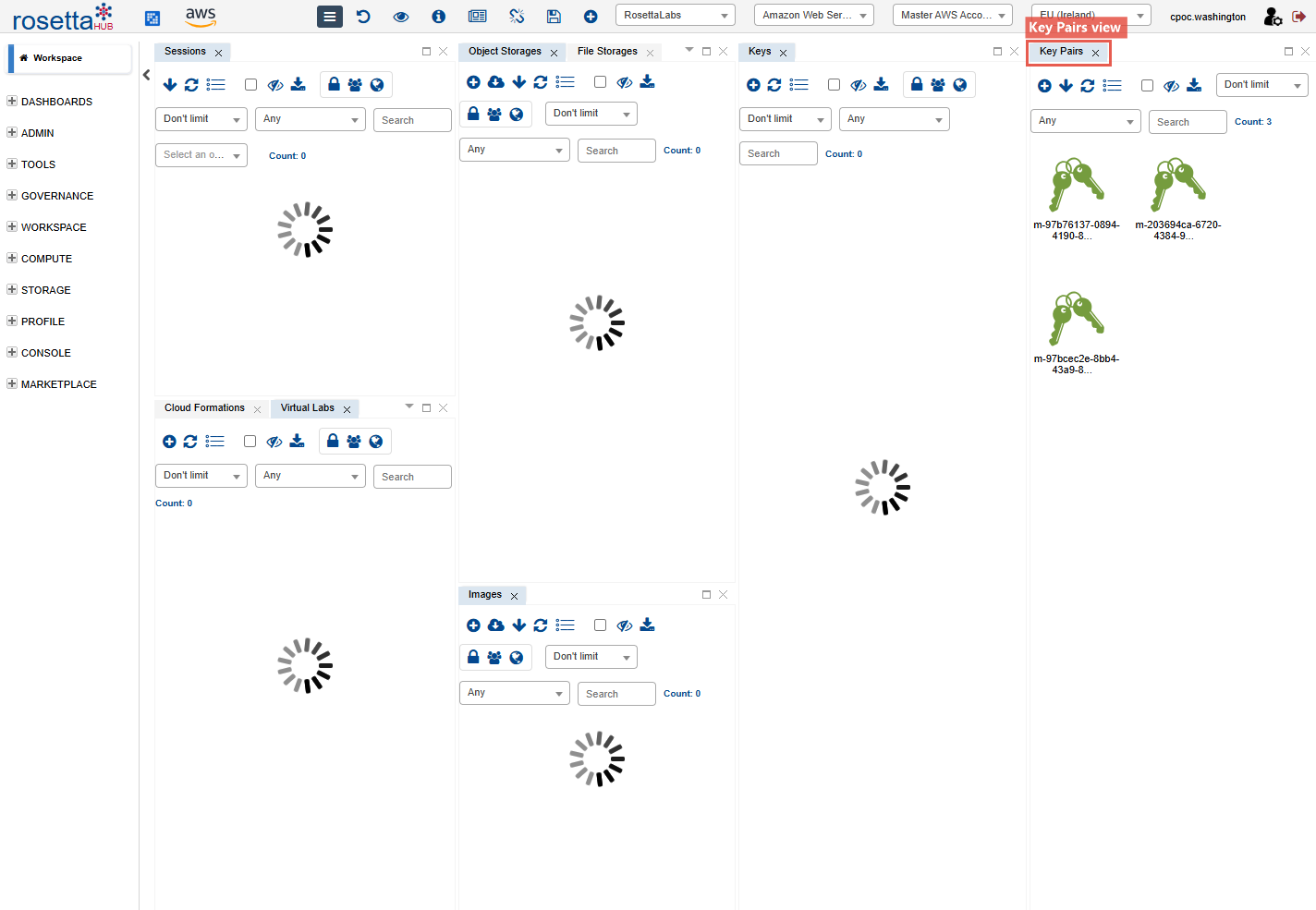
Task: Click the Search field in Key Pairs panel
Action: click(1187, 122)
